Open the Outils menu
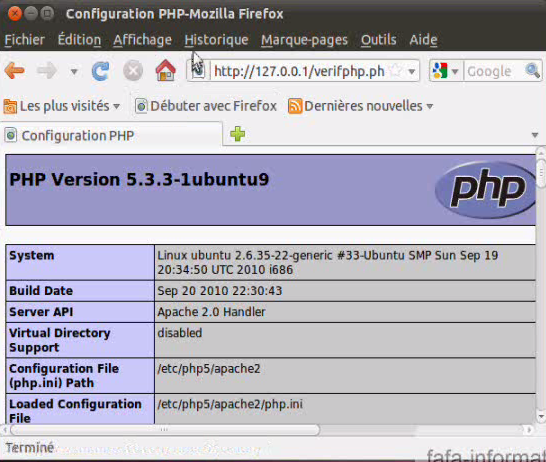This screenshot has height=462, width=546. click(379, 40)
